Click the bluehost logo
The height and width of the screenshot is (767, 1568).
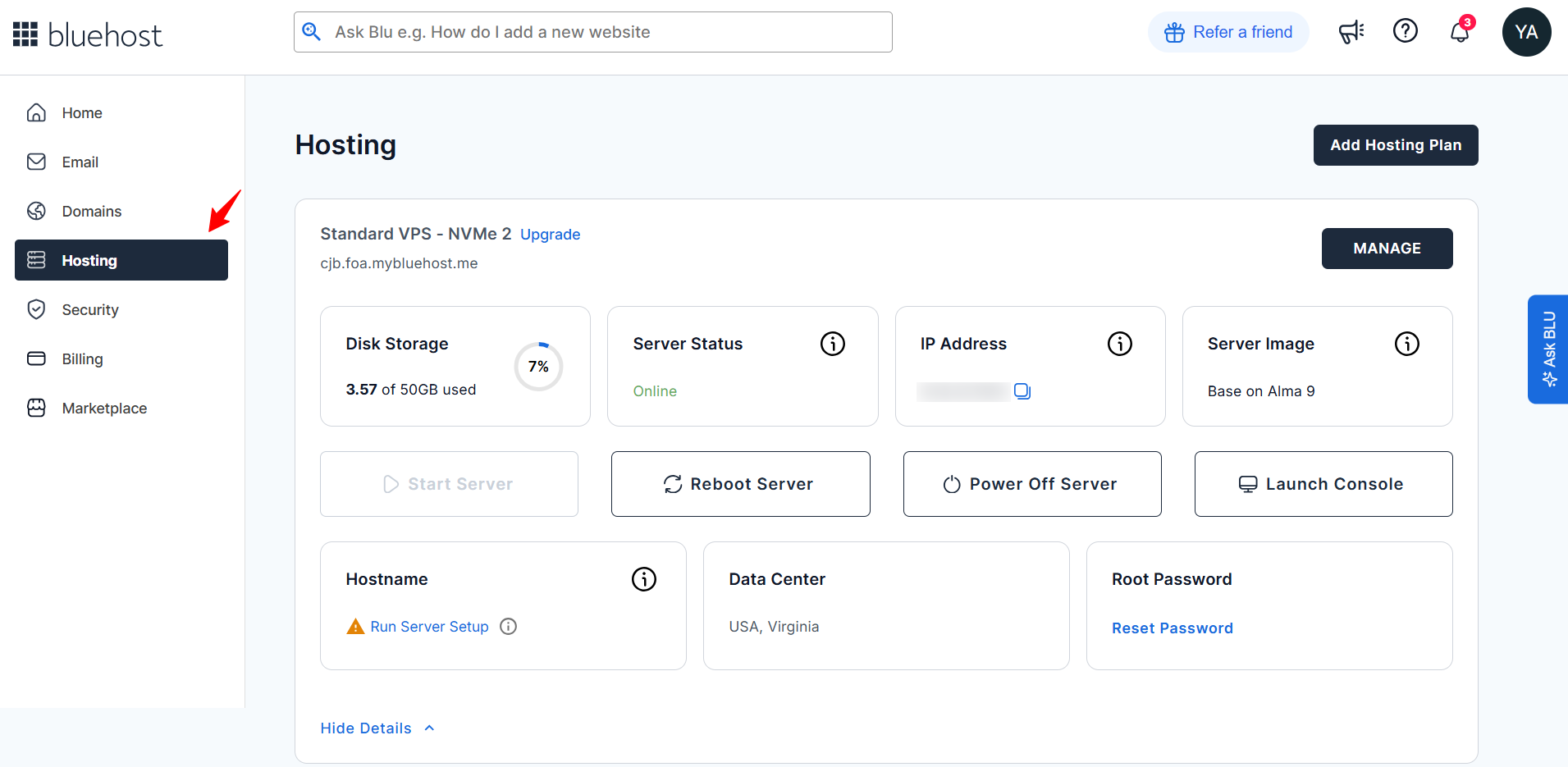105,34
